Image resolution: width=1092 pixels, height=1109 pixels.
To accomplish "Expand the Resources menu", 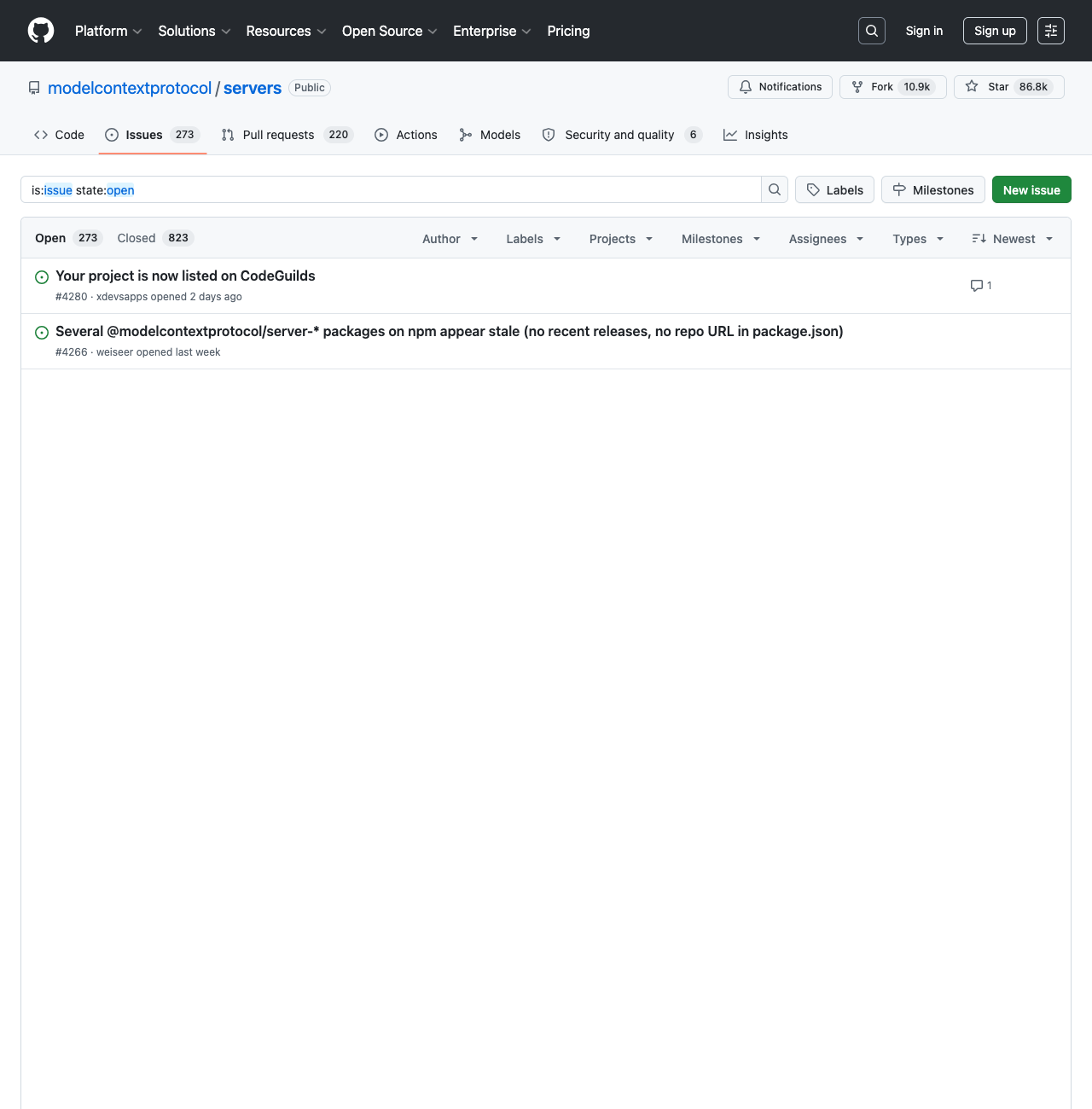I will pyautogui.click(x=286, y=31).
